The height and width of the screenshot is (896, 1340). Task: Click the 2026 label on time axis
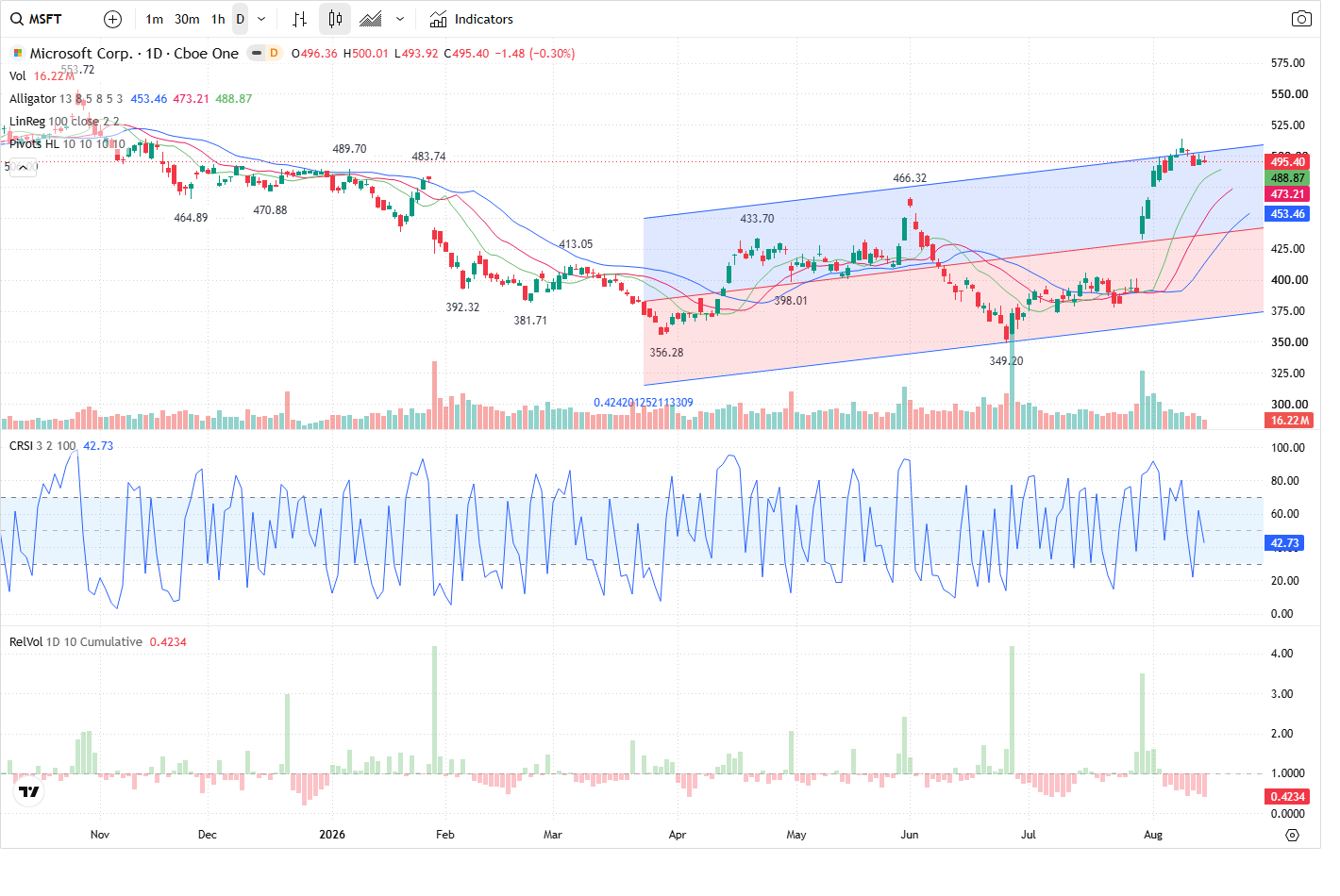332,835
